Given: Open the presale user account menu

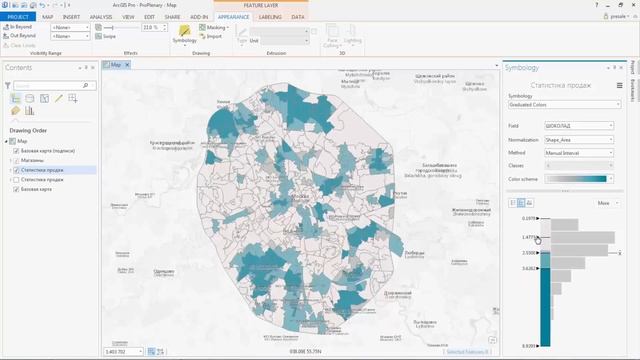Looking at the screenshot, I should pyautogui.click(x=617, y=16).
